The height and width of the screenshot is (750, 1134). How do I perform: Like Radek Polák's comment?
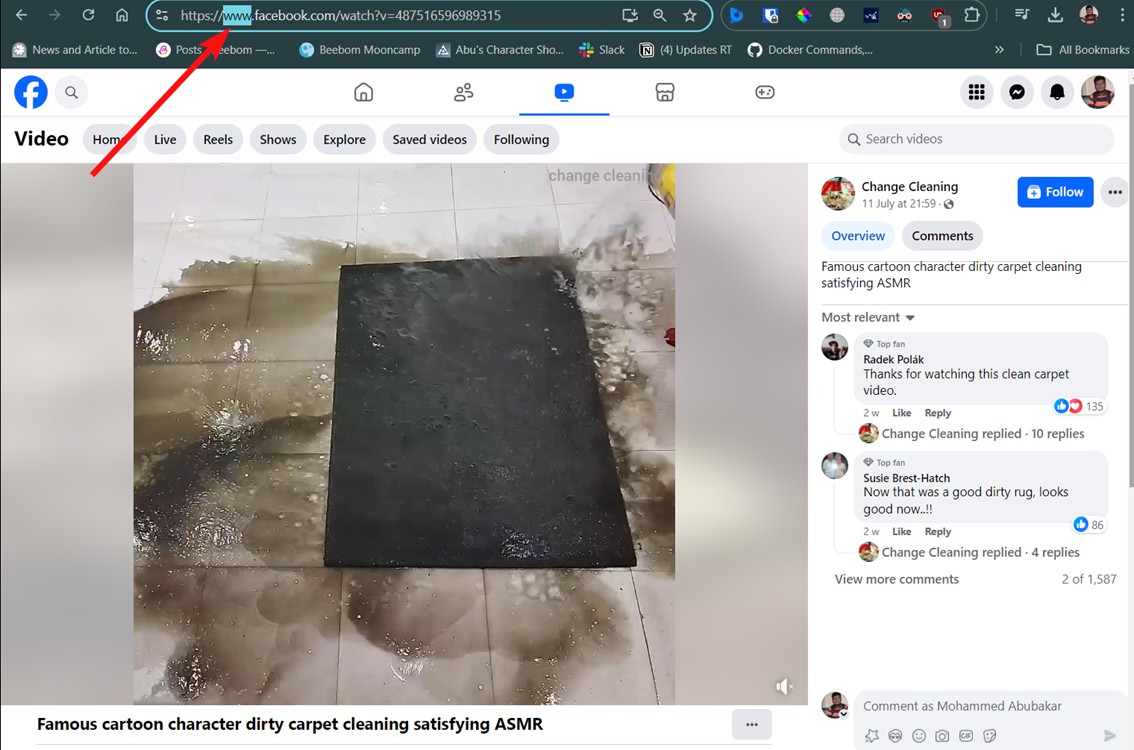901,413
